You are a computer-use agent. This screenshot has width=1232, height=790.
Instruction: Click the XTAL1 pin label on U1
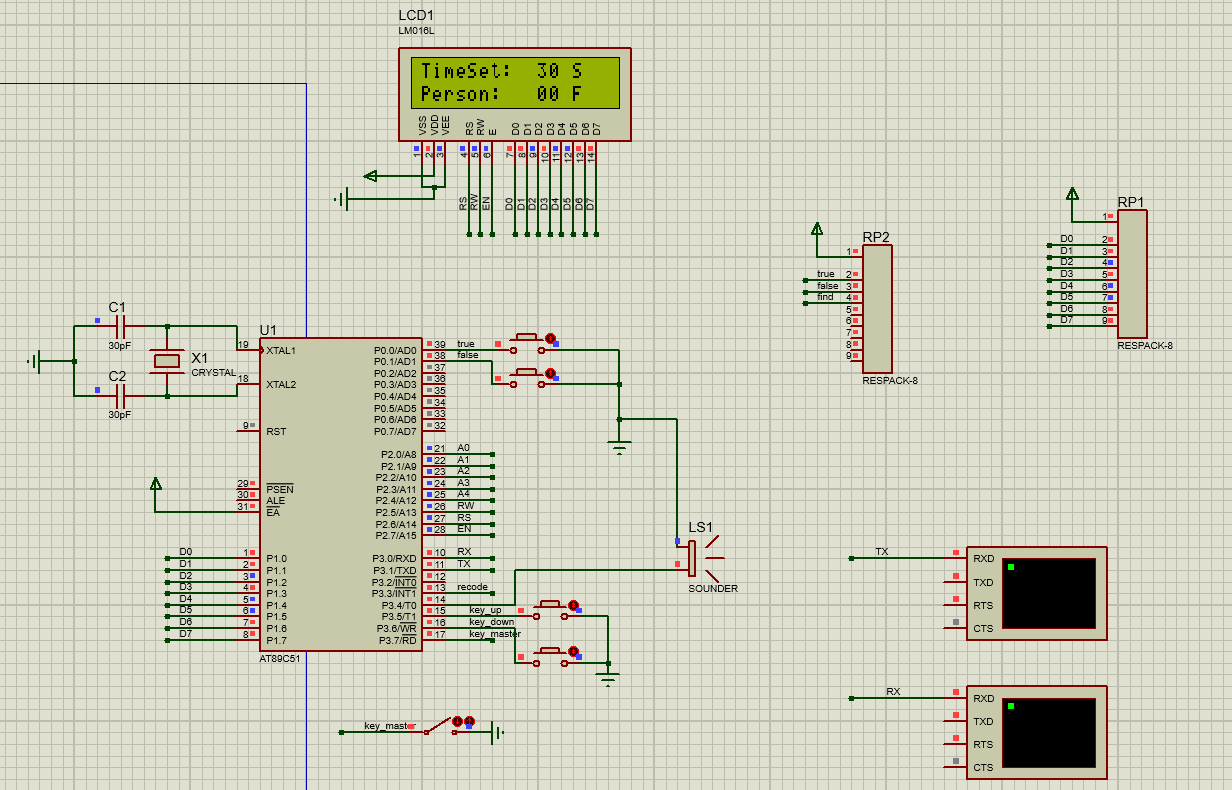coord(281,351)
